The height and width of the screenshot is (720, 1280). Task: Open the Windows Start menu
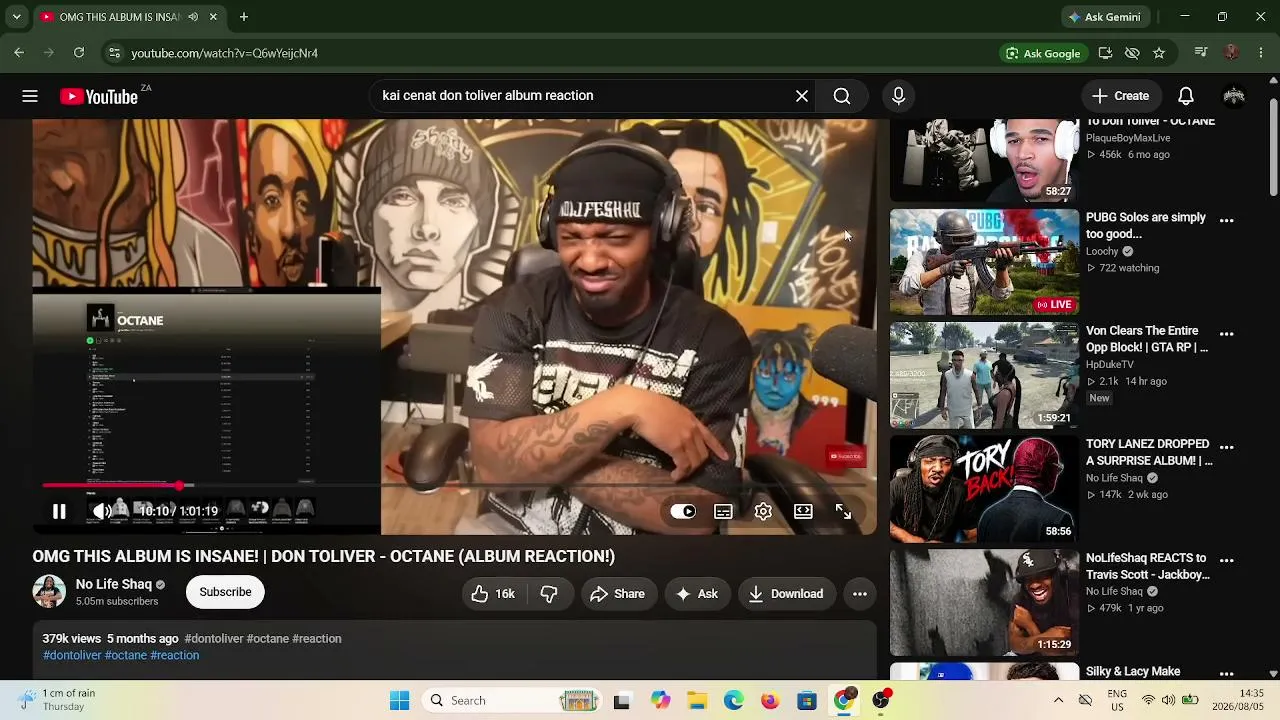pos(399,701)
